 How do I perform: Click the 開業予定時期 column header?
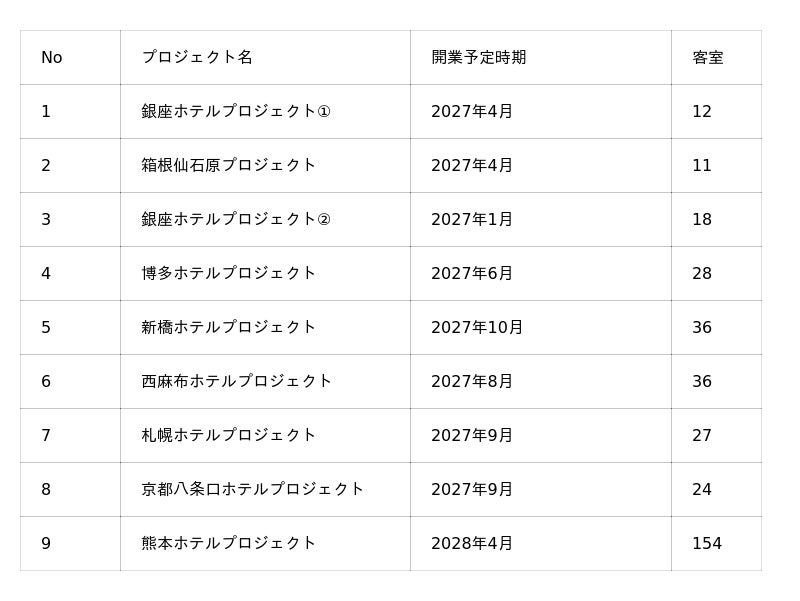541,58
